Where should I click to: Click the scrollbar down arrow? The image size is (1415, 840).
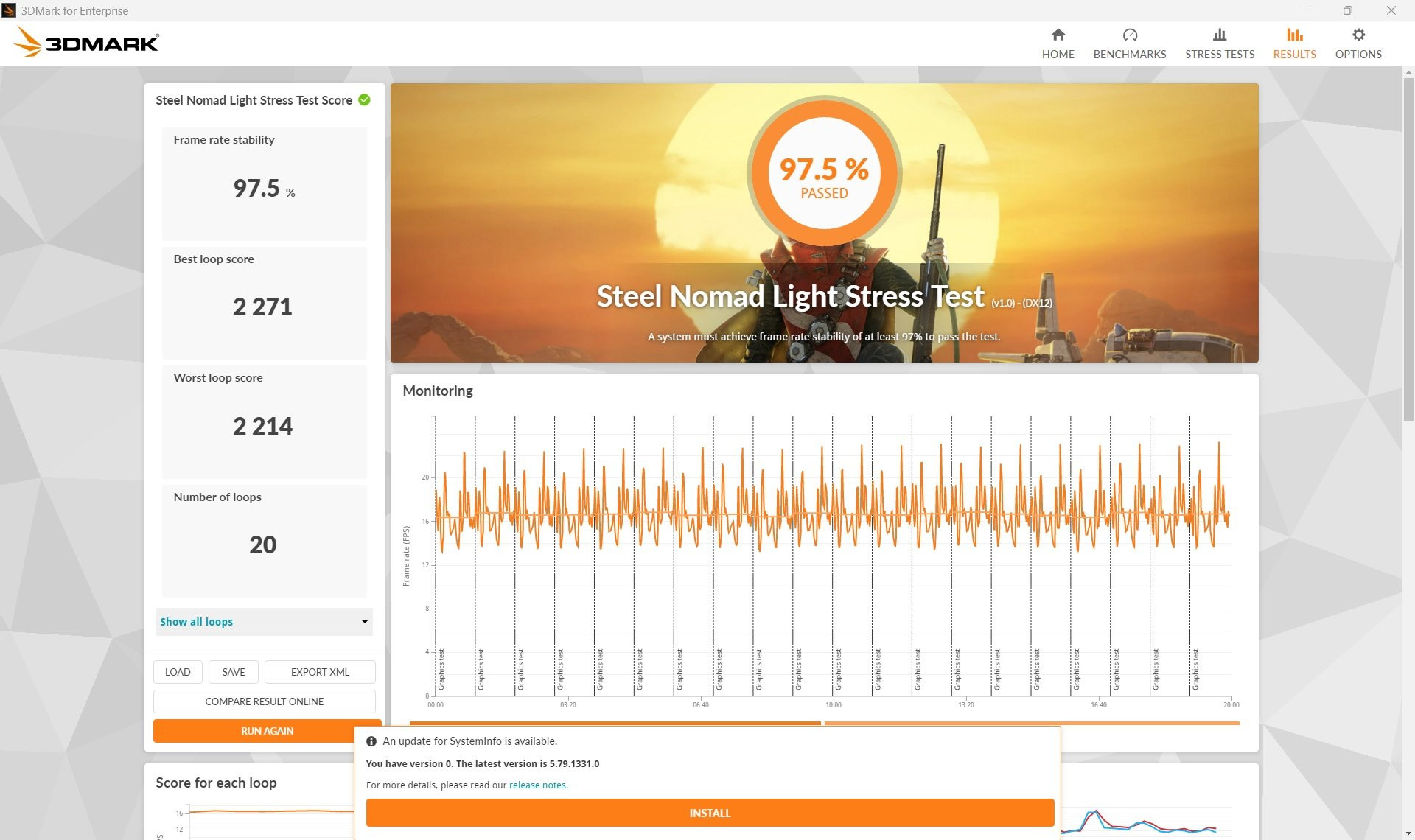pos(1408,833)
